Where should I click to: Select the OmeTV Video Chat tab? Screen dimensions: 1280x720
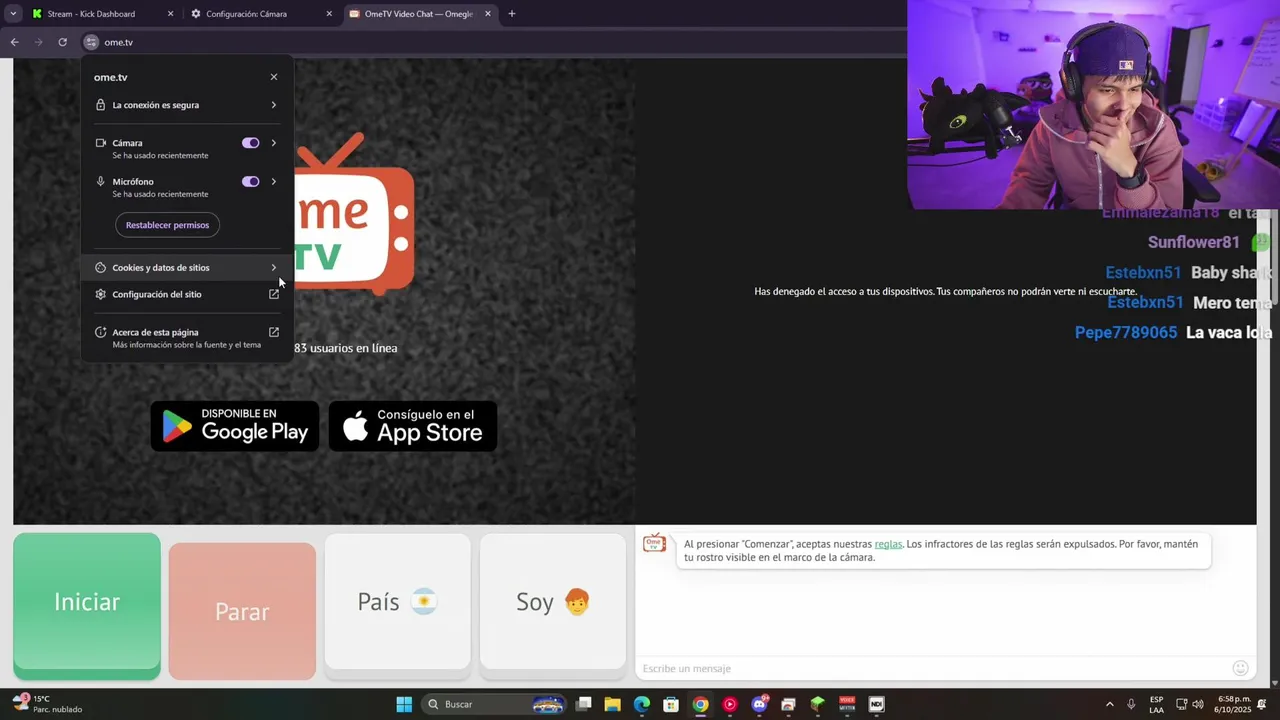(x=418, y=14)
